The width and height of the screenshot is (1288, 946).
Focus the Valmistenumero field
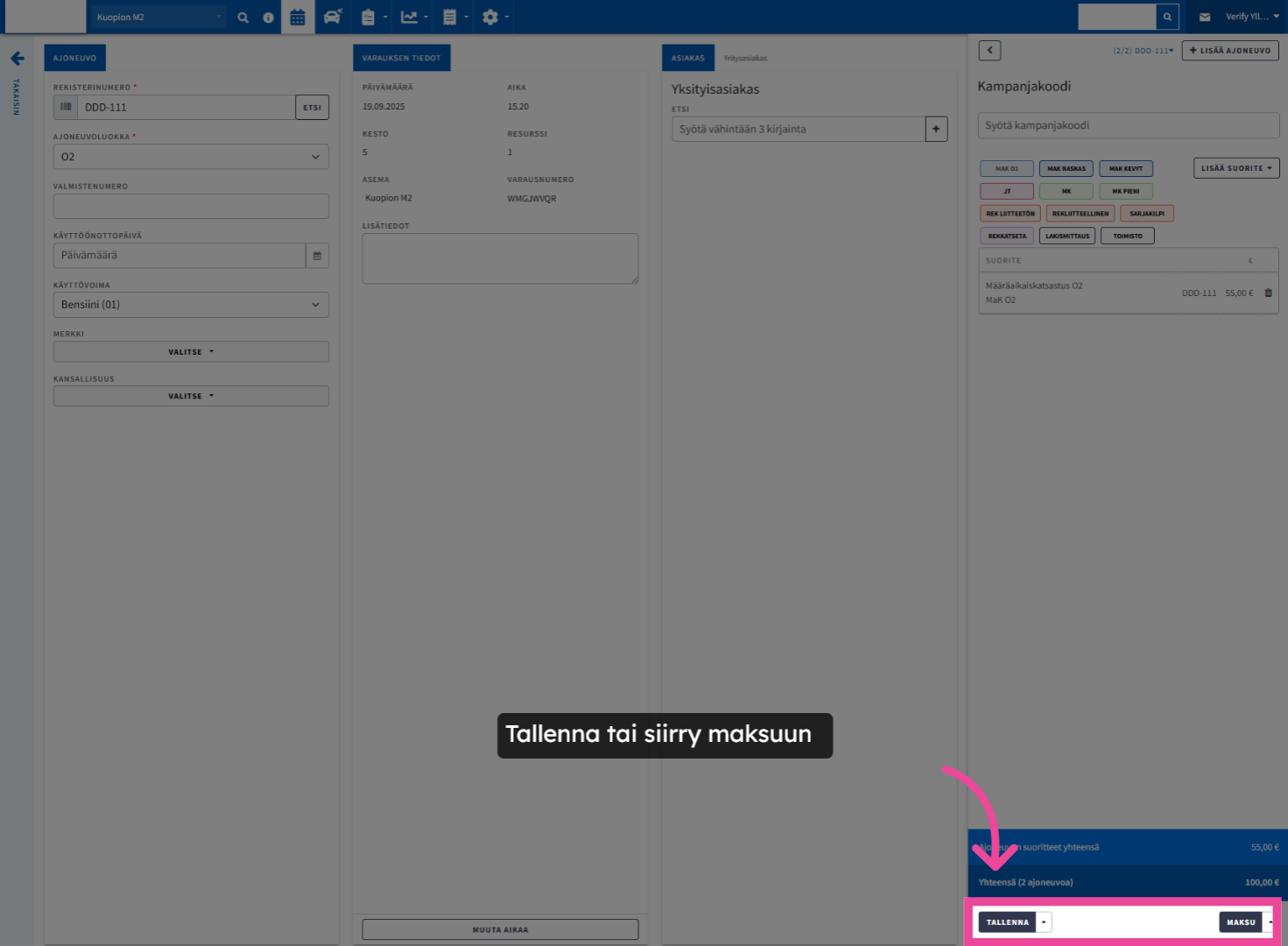pos(191,206)
